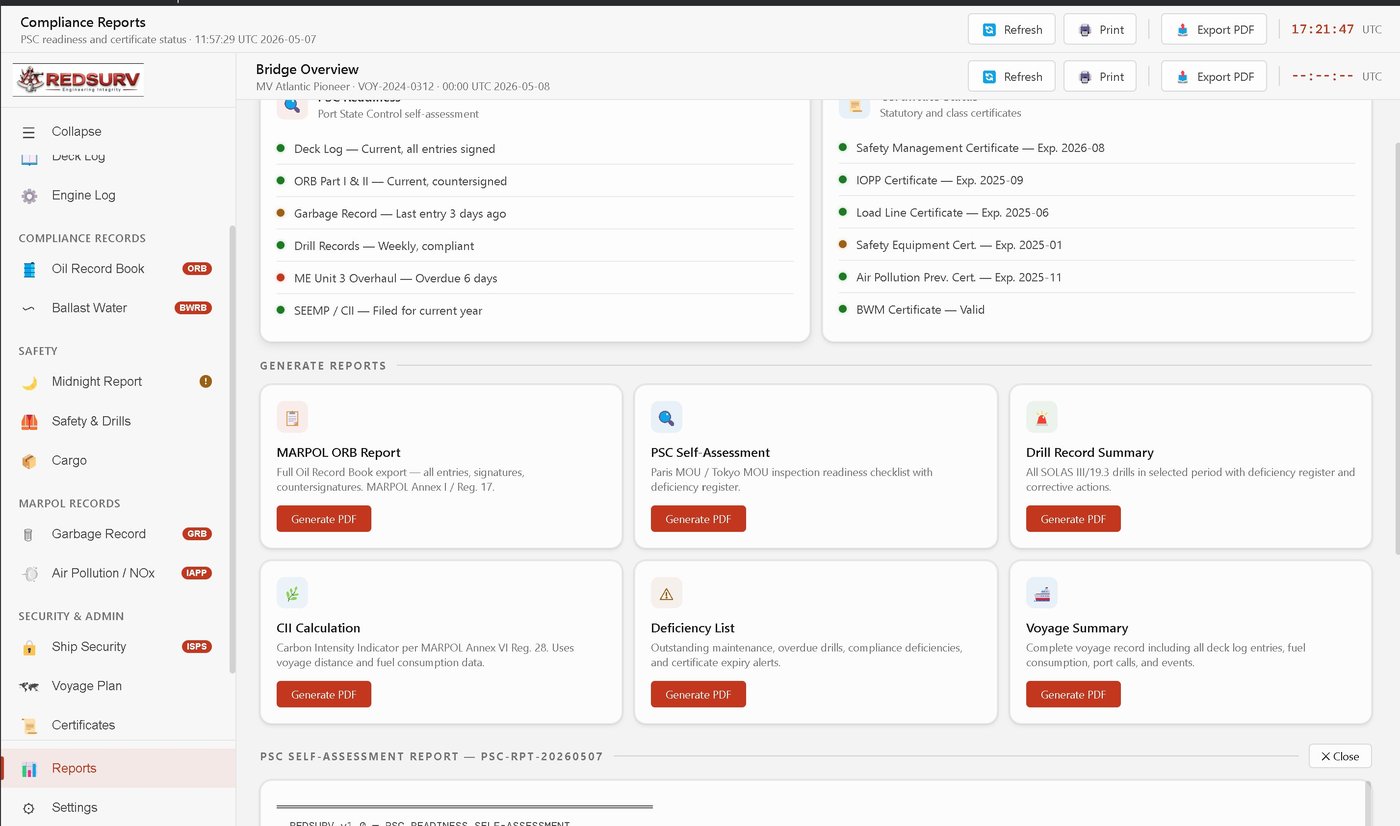Click the Oil Record Book barrel icon
Image resolution: width=1400 pixels, height=826 pixels.
coord(30,269)
